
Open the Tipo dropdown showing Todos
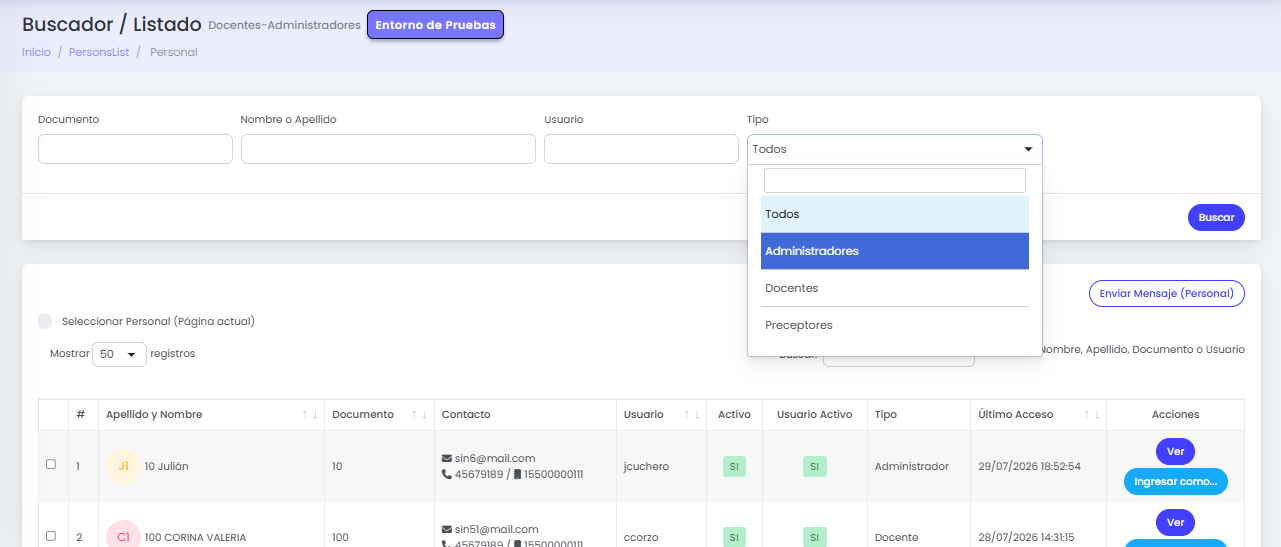point(894,149)
